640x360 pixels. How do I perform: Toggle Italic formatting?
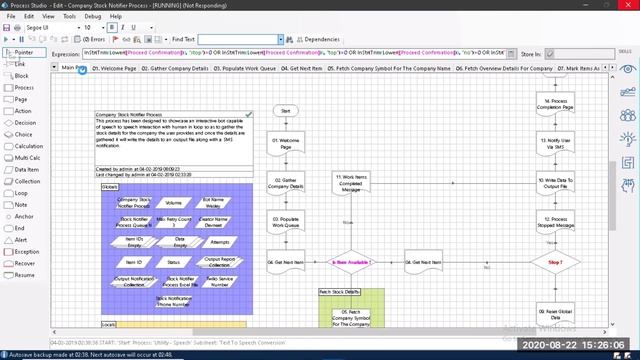coord(122,28)
